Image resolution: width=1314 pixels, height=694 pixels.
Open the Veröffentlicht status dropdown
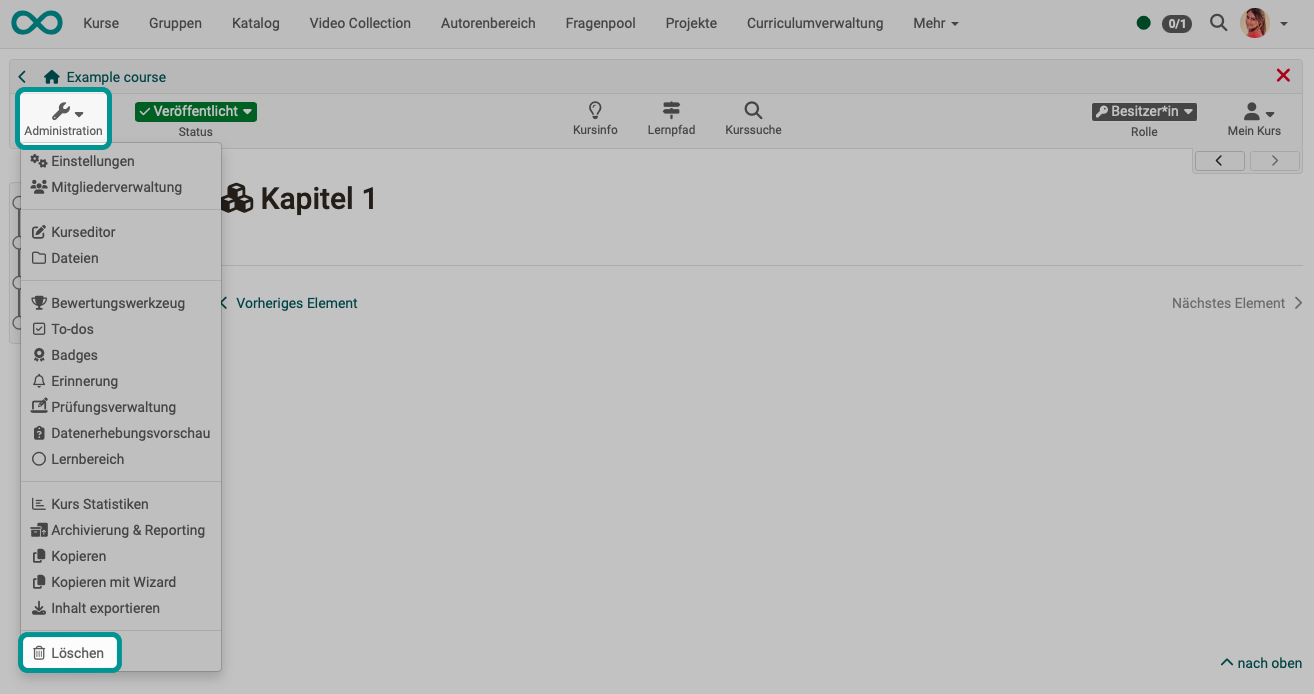[x=196, y=112]
